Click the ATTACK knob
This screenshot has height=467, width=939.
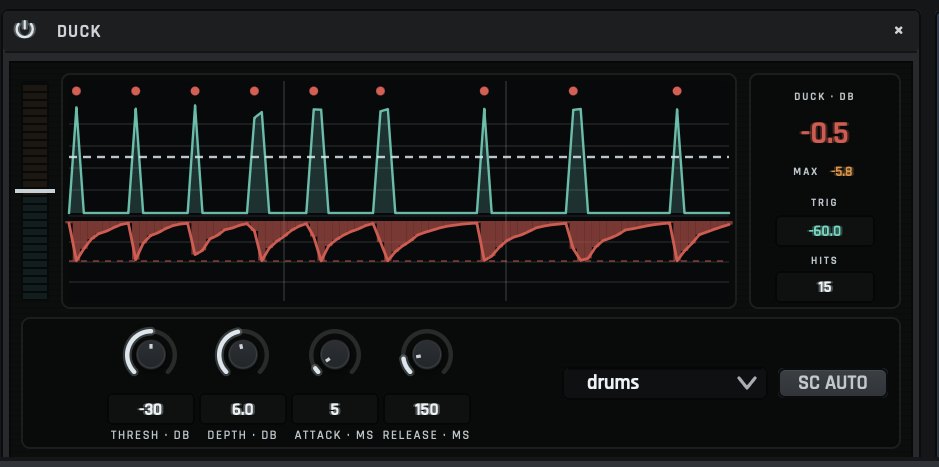335,354
